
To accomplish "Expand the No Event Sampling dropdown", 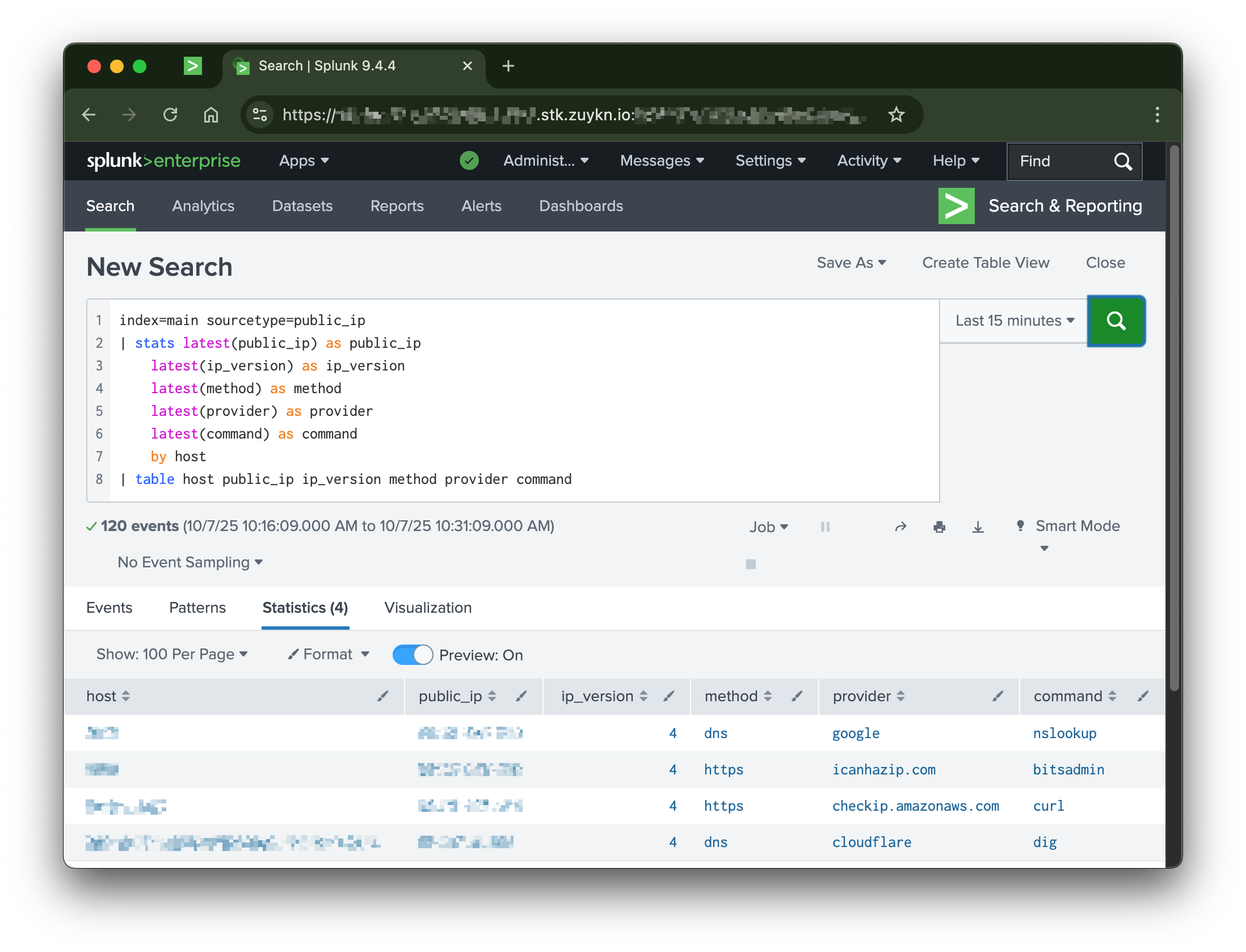I will pyautogui.click(x=190, y=562).
